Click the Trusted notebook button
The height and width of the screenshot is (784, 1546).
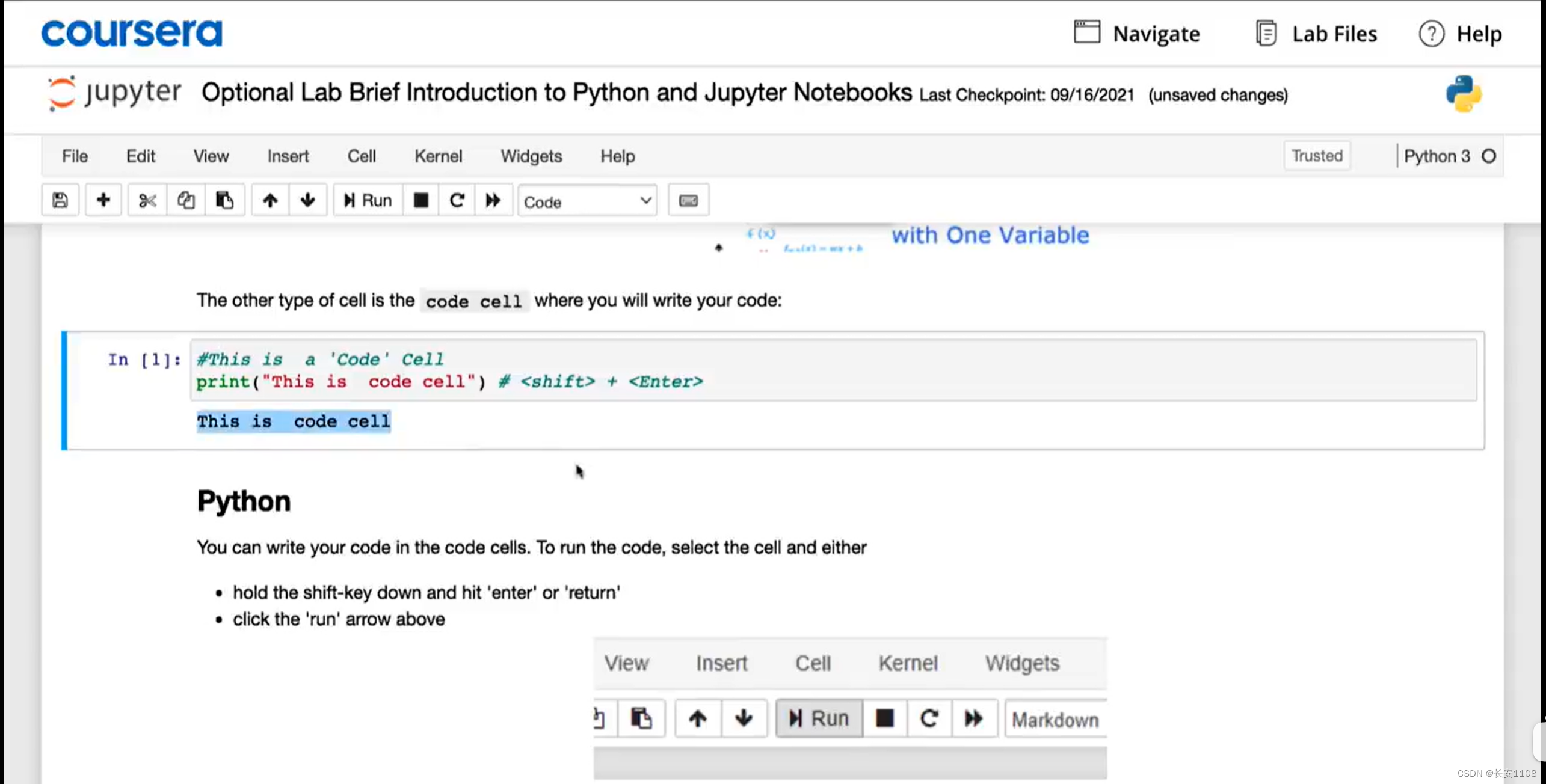[1317, 156]
